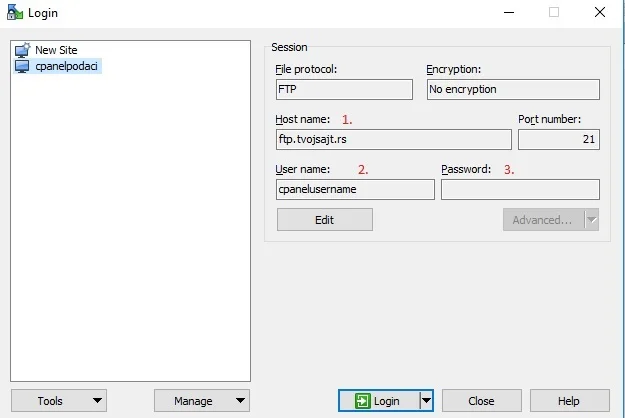
Task: Click the Edit button
Action: (x=325, y=220)
